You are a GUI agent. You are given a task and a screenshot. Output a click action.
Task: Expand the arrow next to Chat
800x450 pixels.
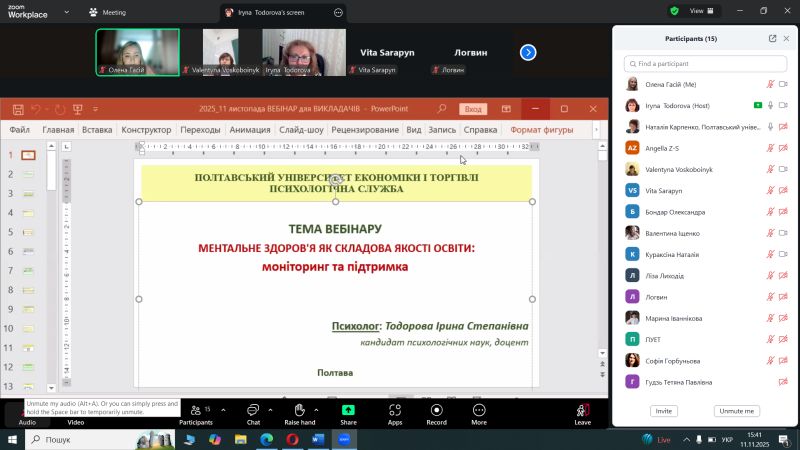pyautogui.click(x=272, y=410)
